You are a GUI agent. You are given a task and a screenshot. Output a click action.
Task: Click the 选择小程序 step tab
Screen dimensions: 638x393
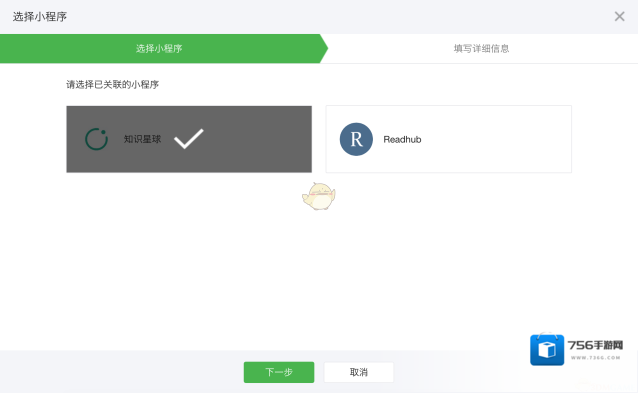tap(164, 48)
